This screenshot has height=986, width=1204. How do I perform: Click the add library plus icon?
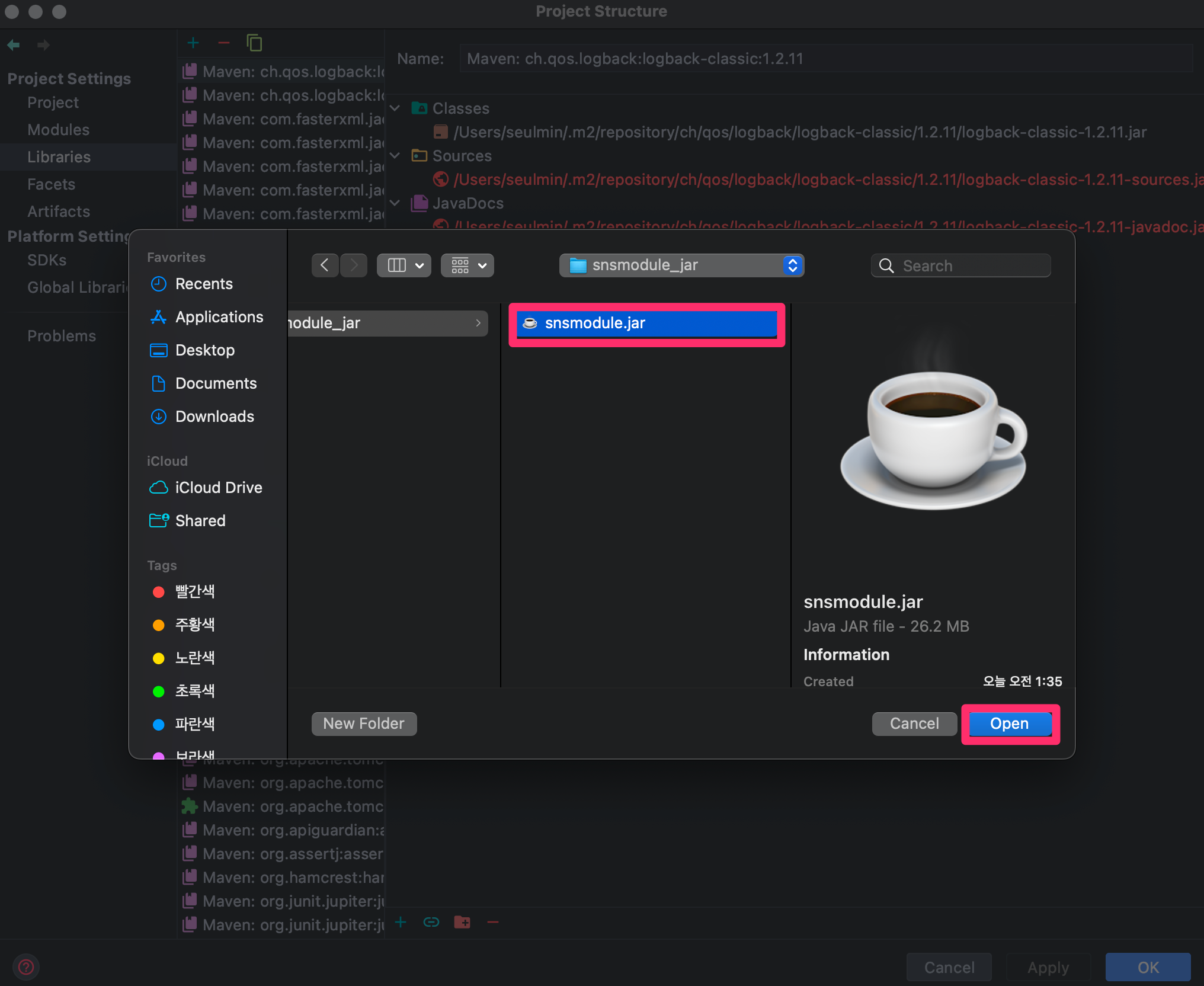pyautogui.click(x=193, y=43)
